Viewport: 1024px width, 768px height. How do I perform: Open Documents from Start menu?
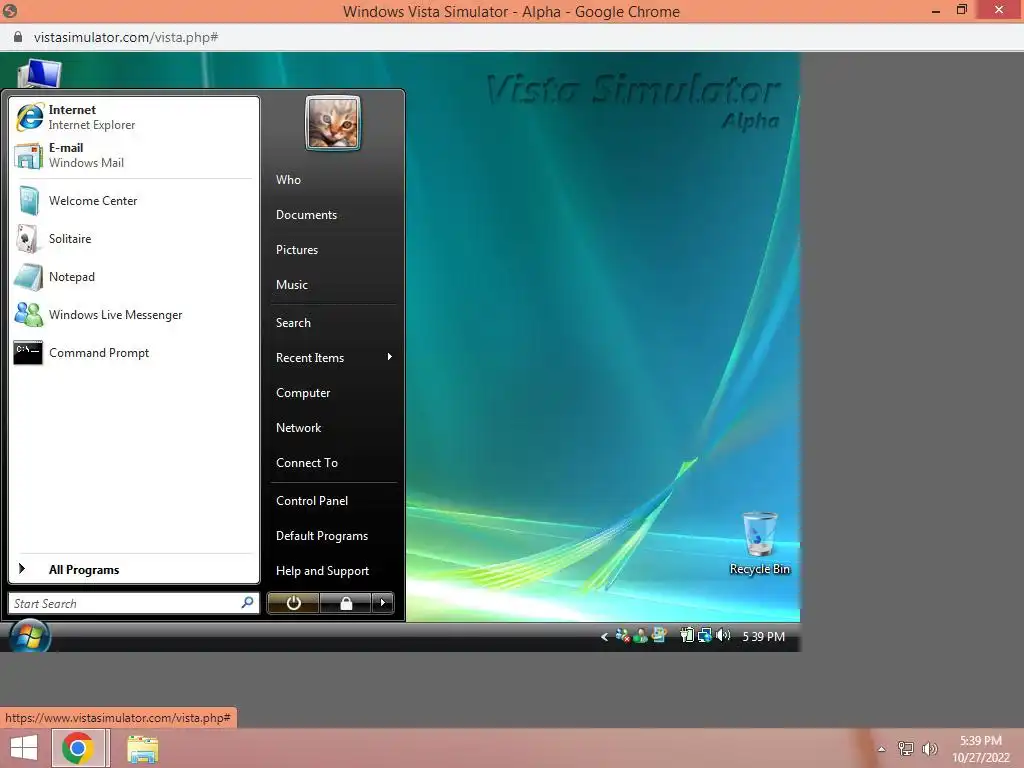click(306, 215)
